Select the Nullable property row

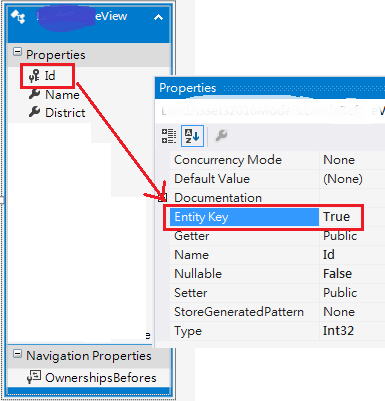278,274
